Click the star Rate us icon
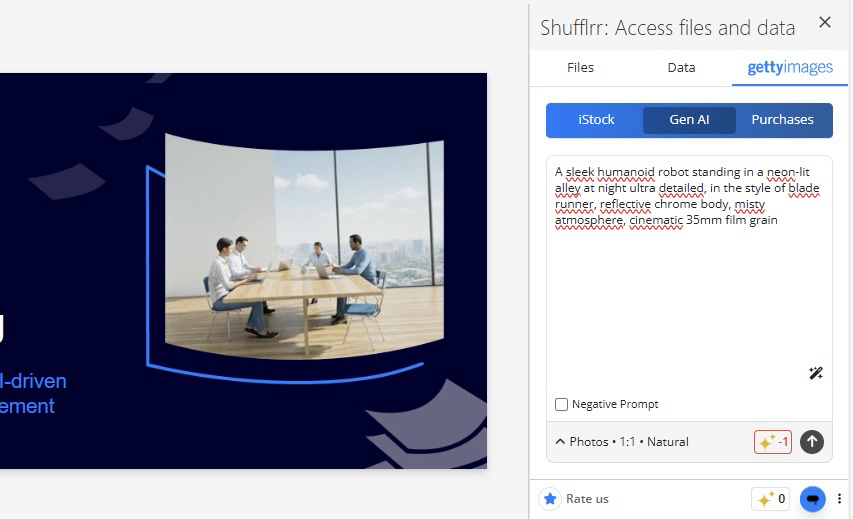Screen dimensions: 853x519 pyautogui.click(x=550, y=499)
